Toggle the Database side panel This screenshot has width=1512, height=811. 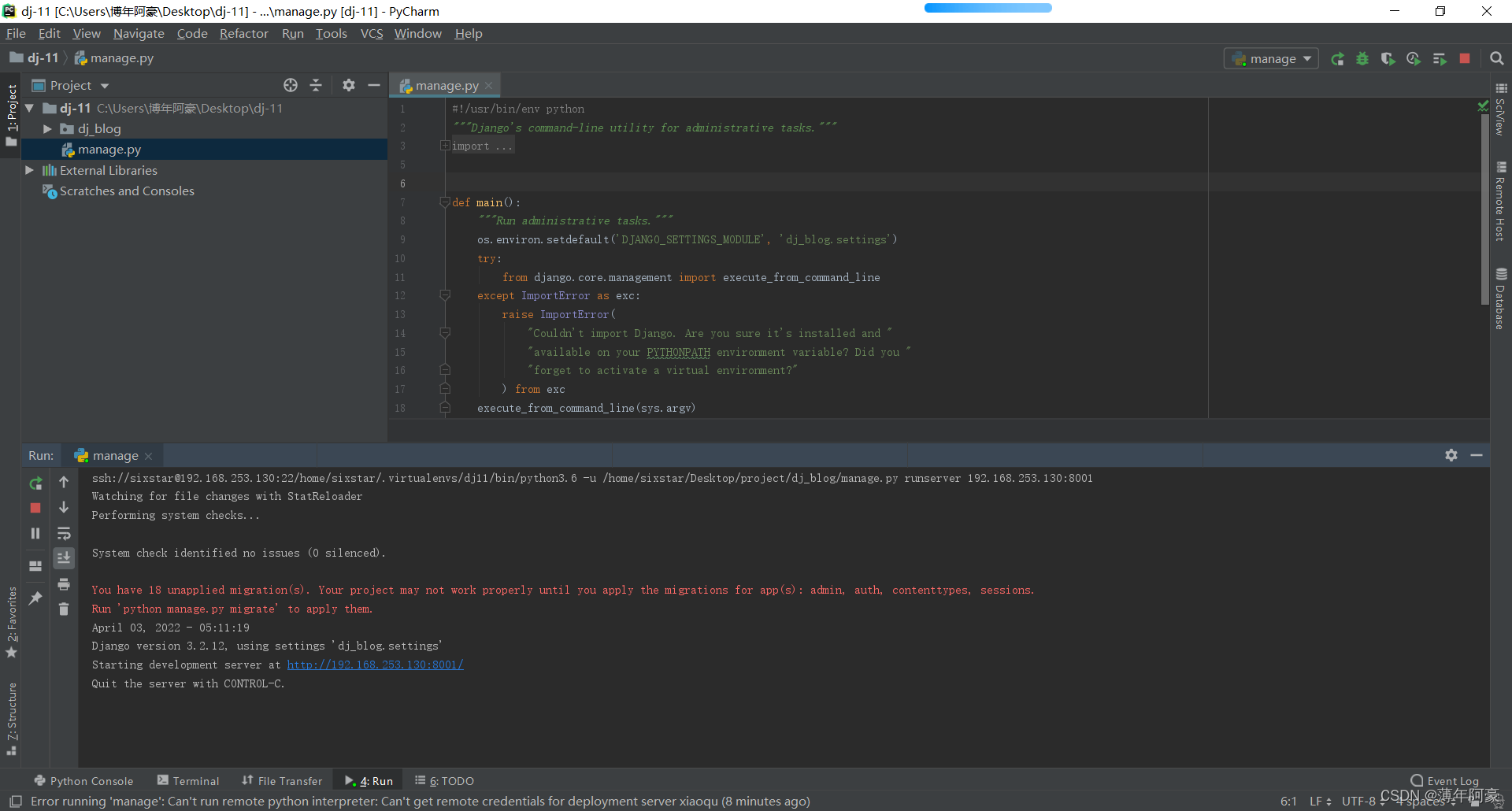(1501, 298)
